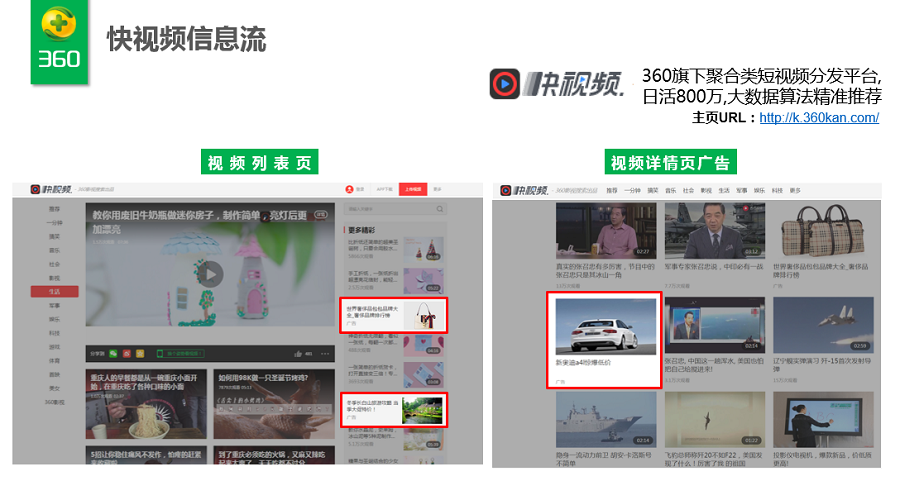Select 社会 in the list page sidebar
This screenshot has width=900, height=500.
pyautogui.click(x=55, y=264)
